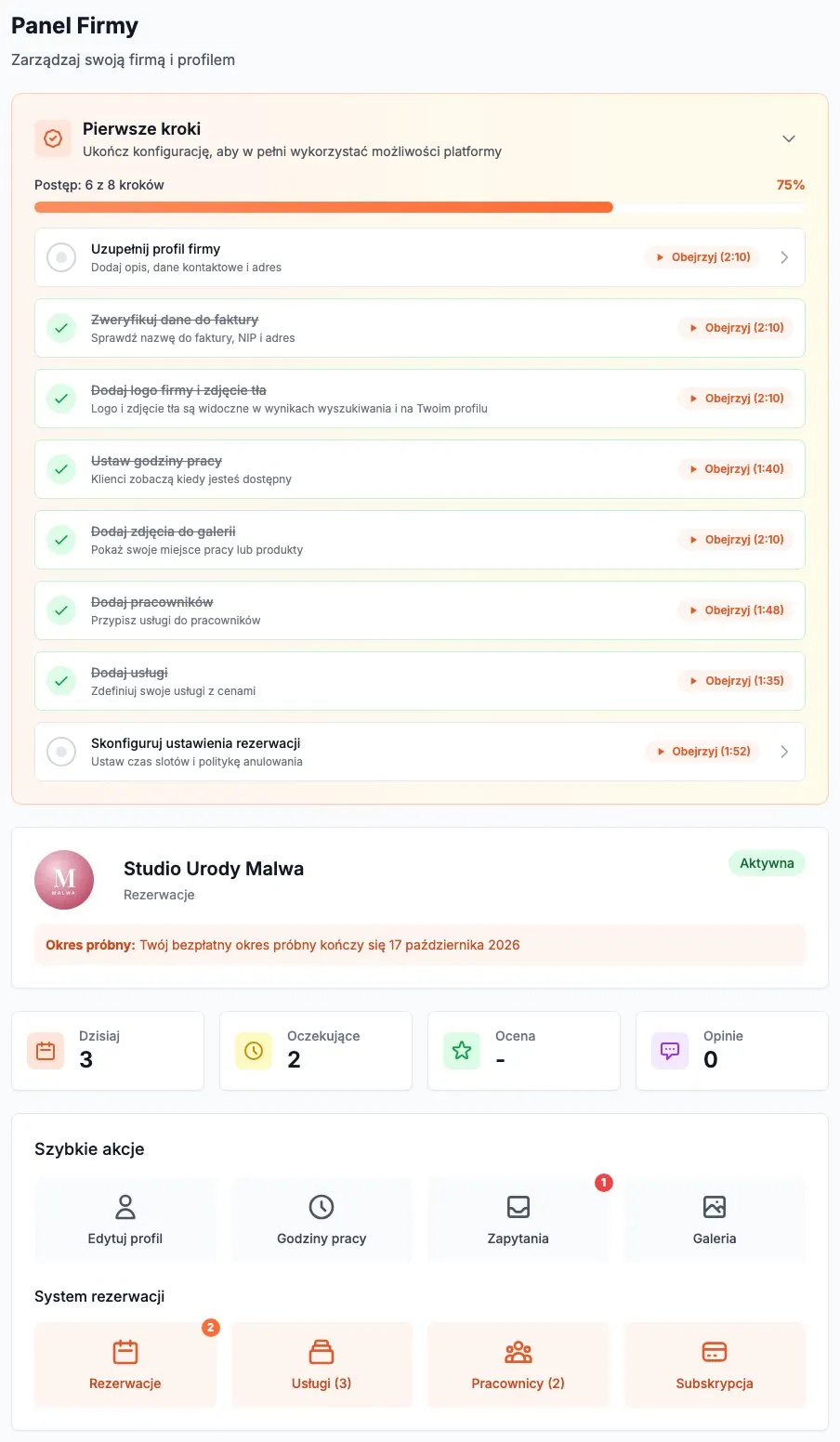Watch the Obejrzyj (1:40) working hours video
840x1442 pixels.
(735, 469)
